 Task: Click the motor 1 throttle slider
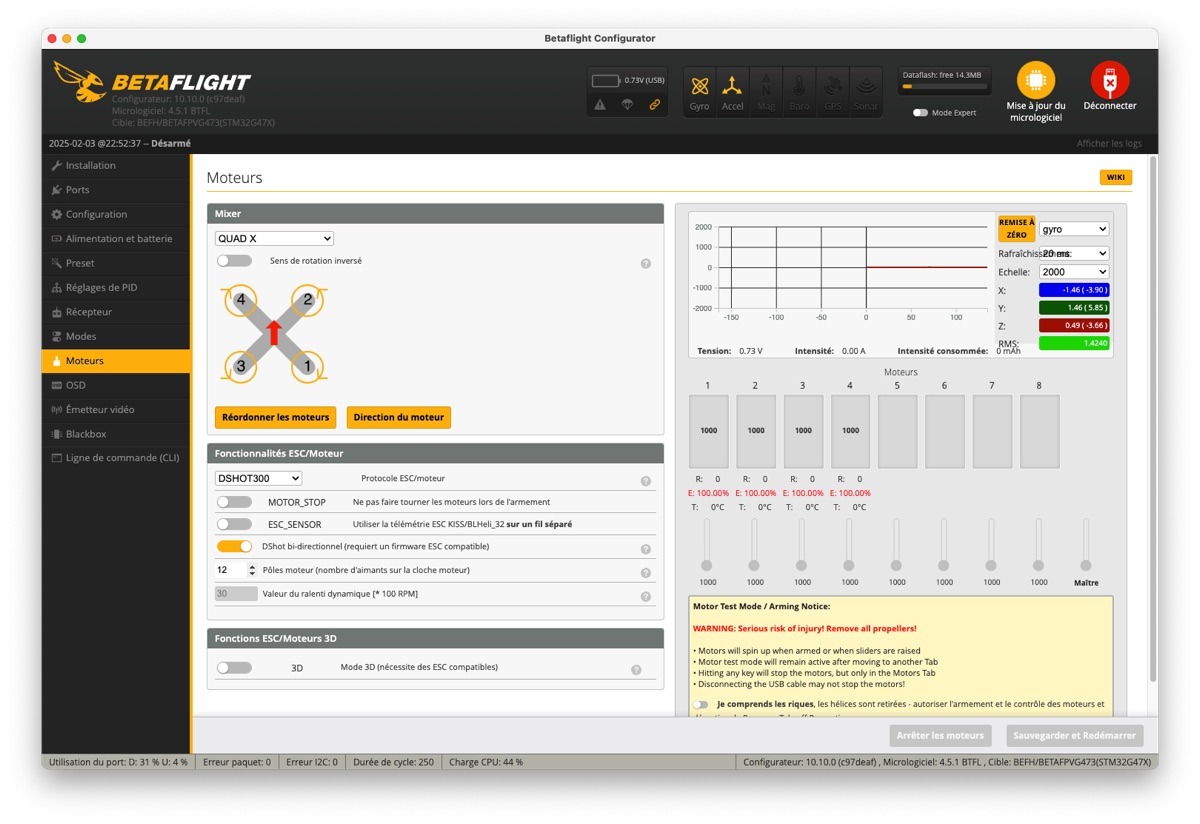(707, 545)
